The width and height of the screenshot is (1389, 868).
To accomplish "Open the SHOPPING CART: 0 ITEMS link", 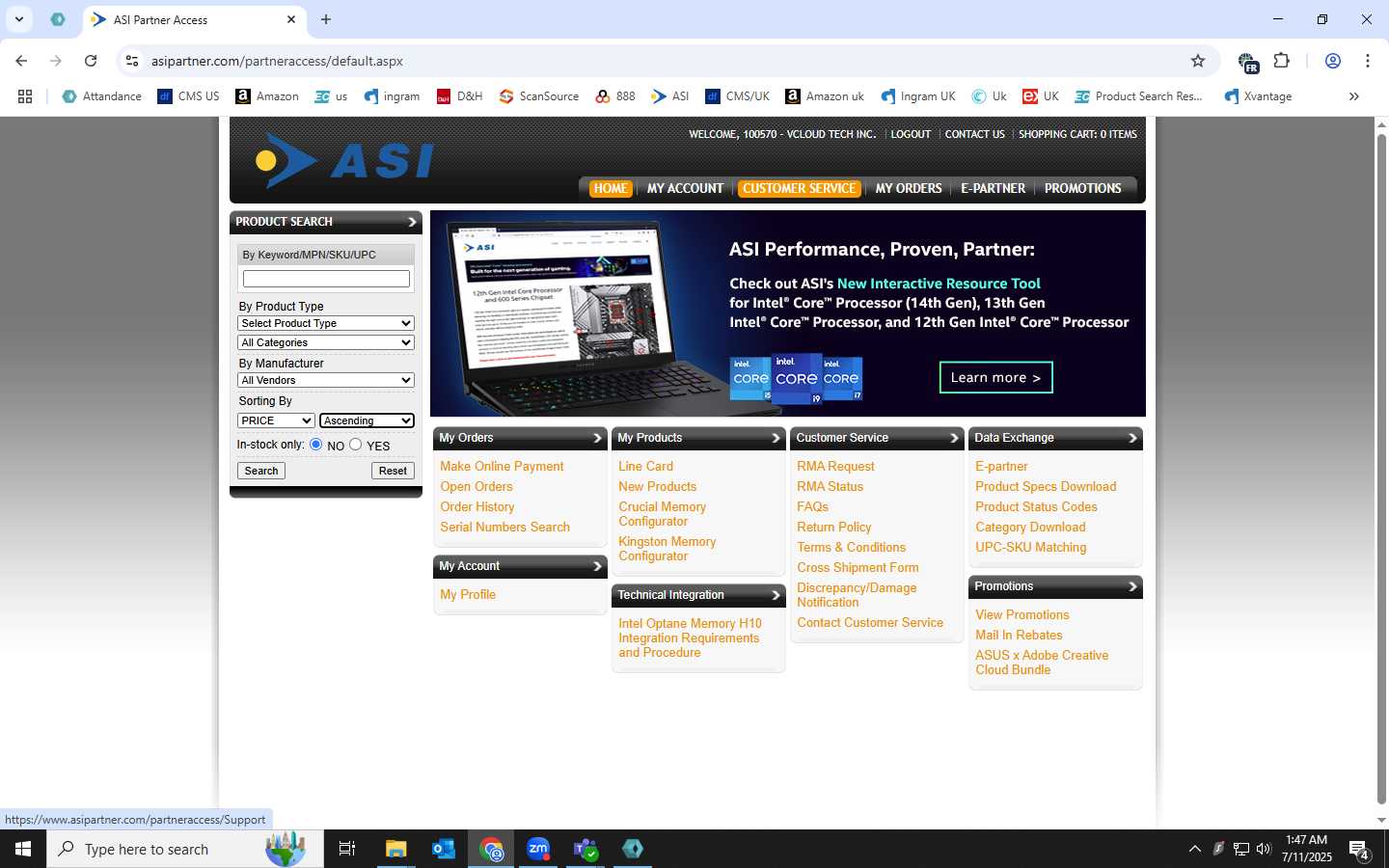I will (1077, 134).
